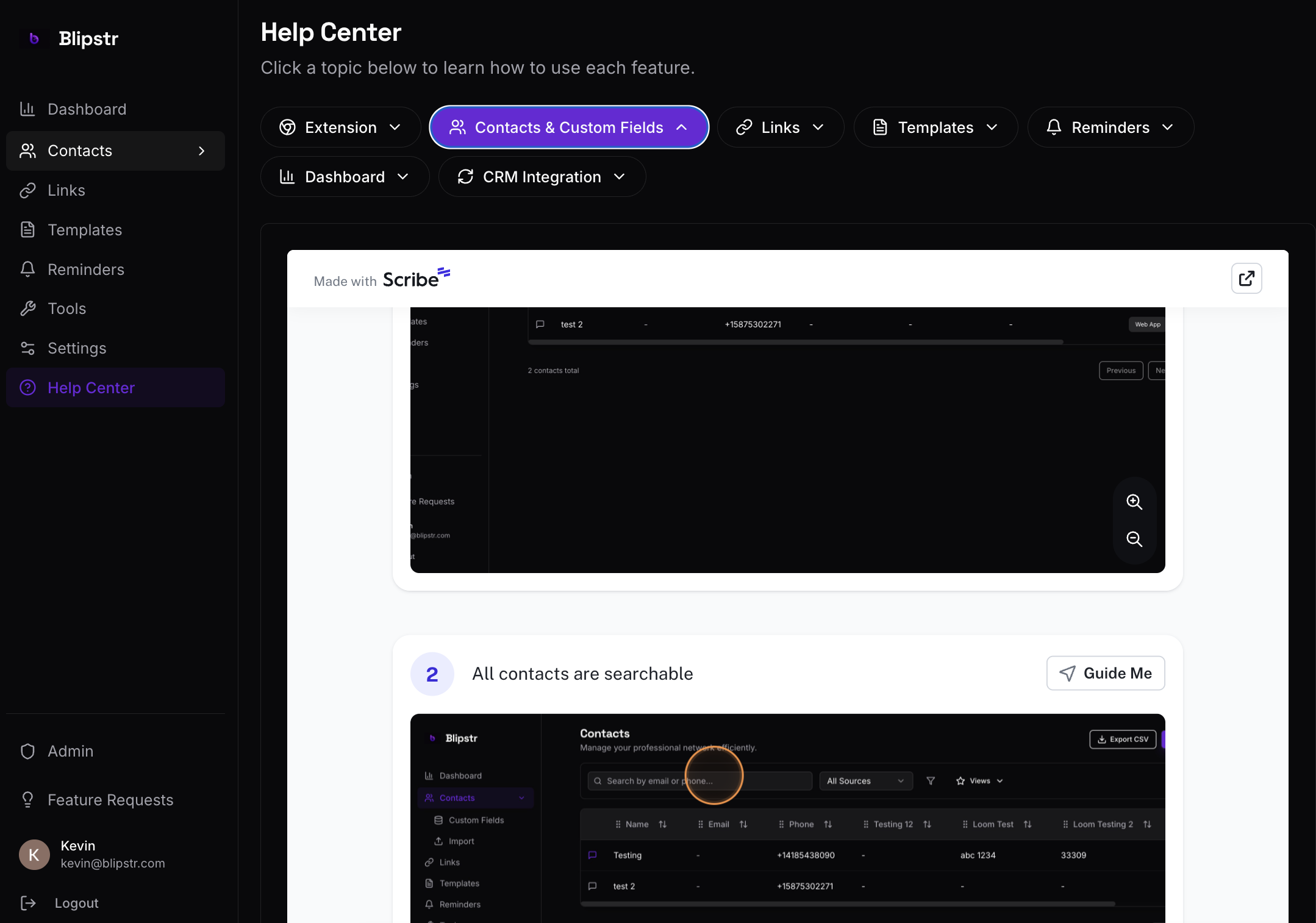This screenshot has height=923, width=1316.
Task: Go to Dashboard in sidebar
Action: [x=87, y=109]
